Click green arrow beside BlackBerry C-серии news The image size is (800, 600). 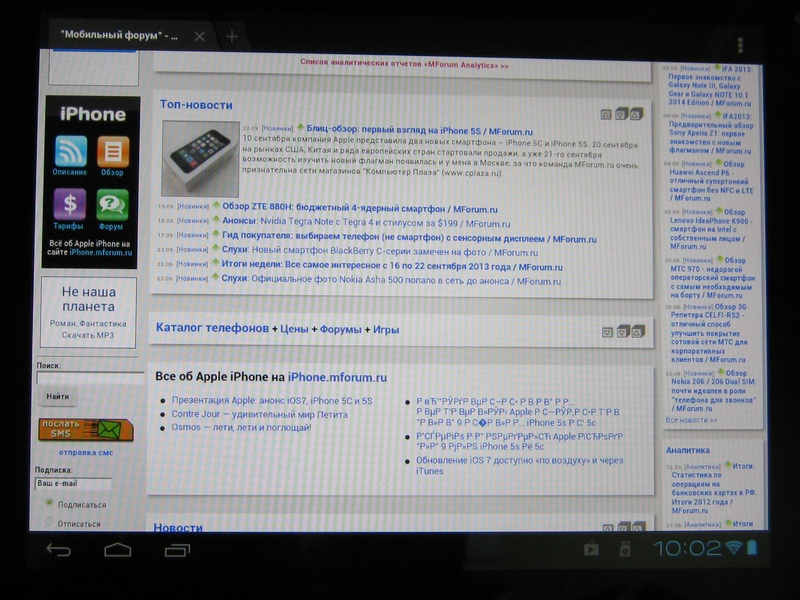216,249
